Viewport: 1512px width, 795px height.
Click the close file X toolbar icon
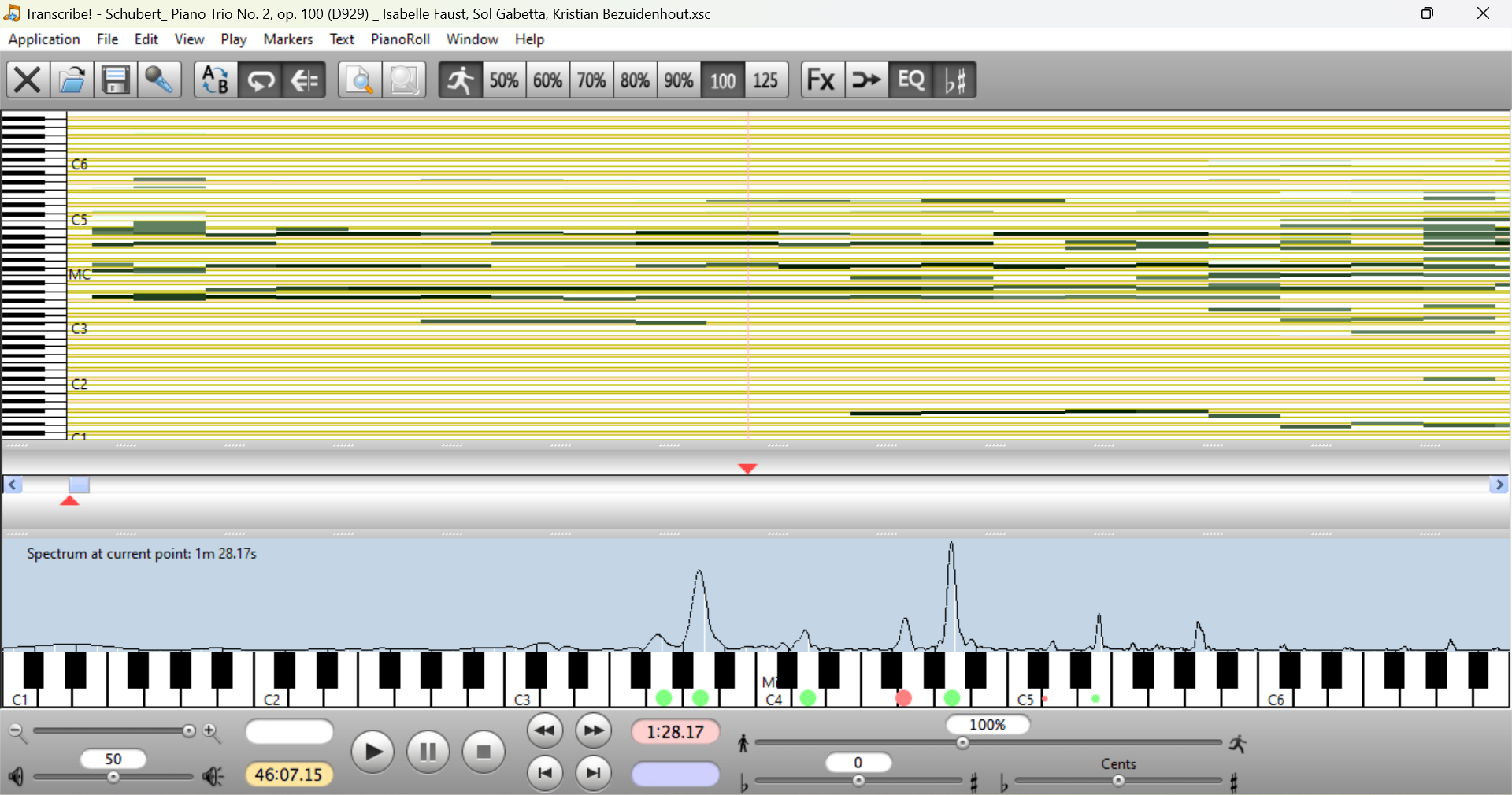tap(28, 80)
